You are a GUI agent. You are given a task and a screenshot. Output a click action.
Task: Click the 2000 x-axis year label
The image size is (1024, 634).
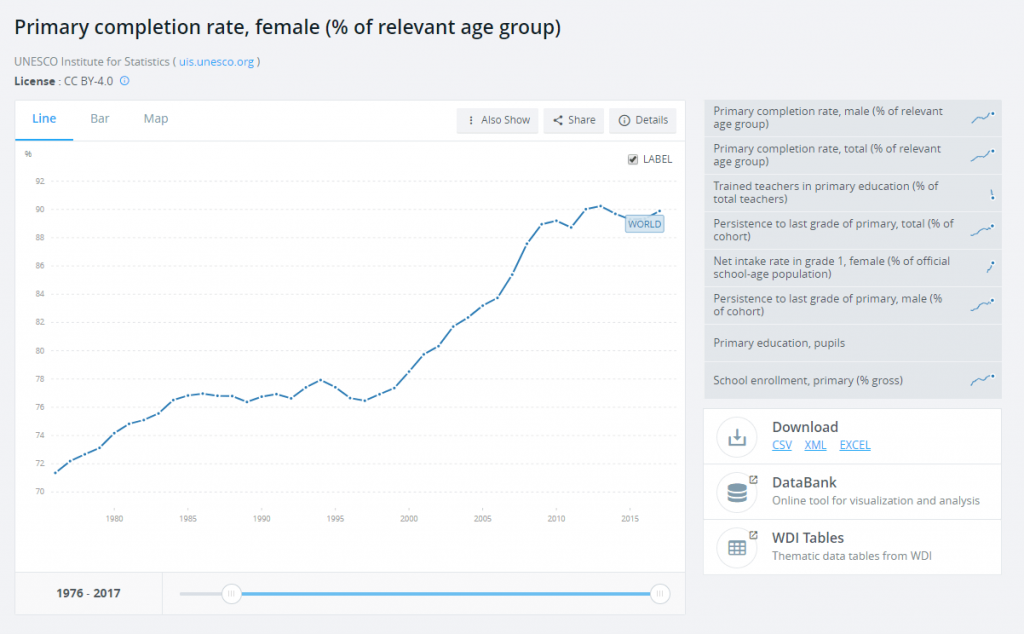tap(409, 518)
